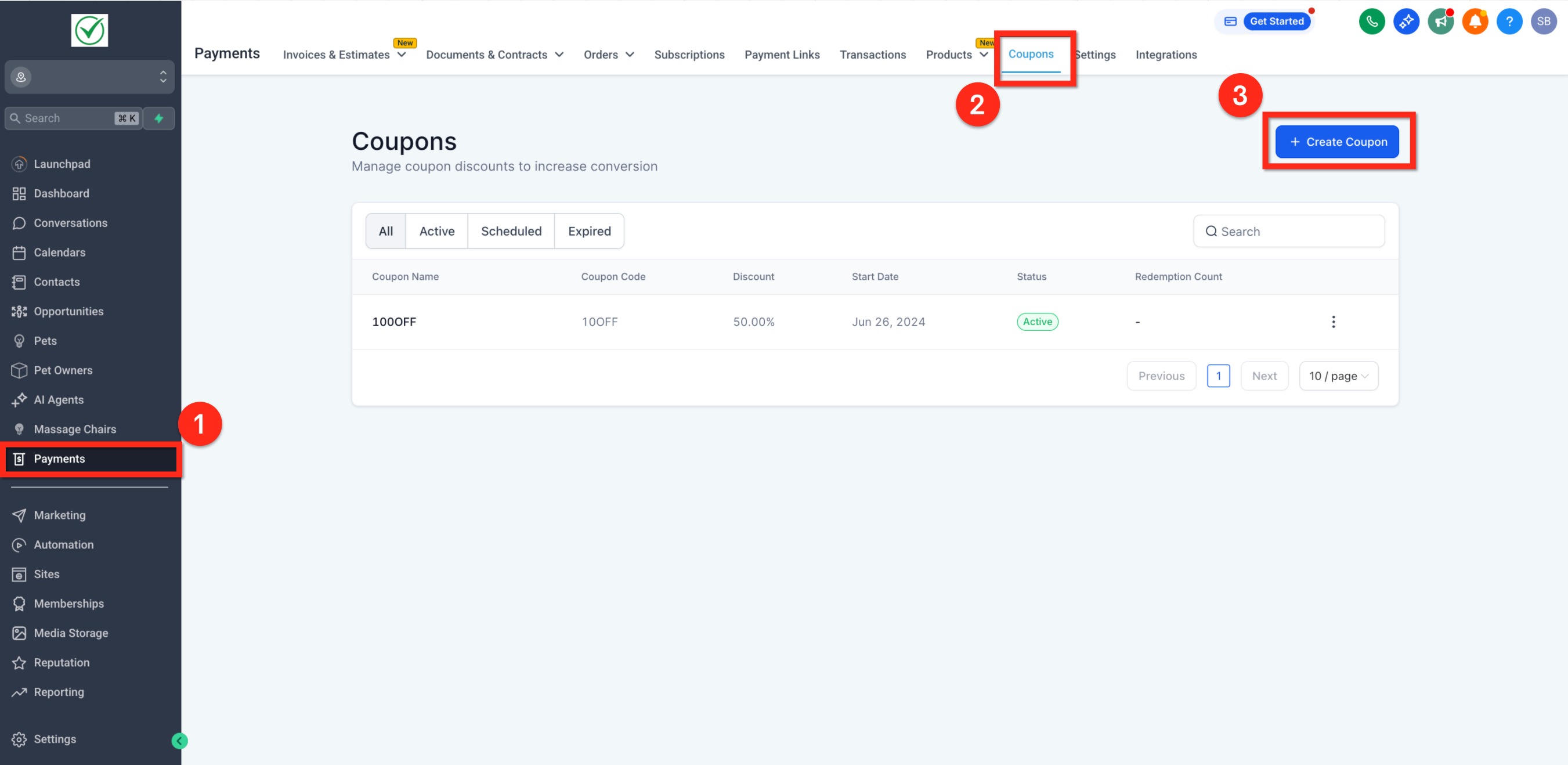Viewport: 1568px width, 765px height.
Task: Click the megaphone announcements icon
Action: (x=1440, y=22)
